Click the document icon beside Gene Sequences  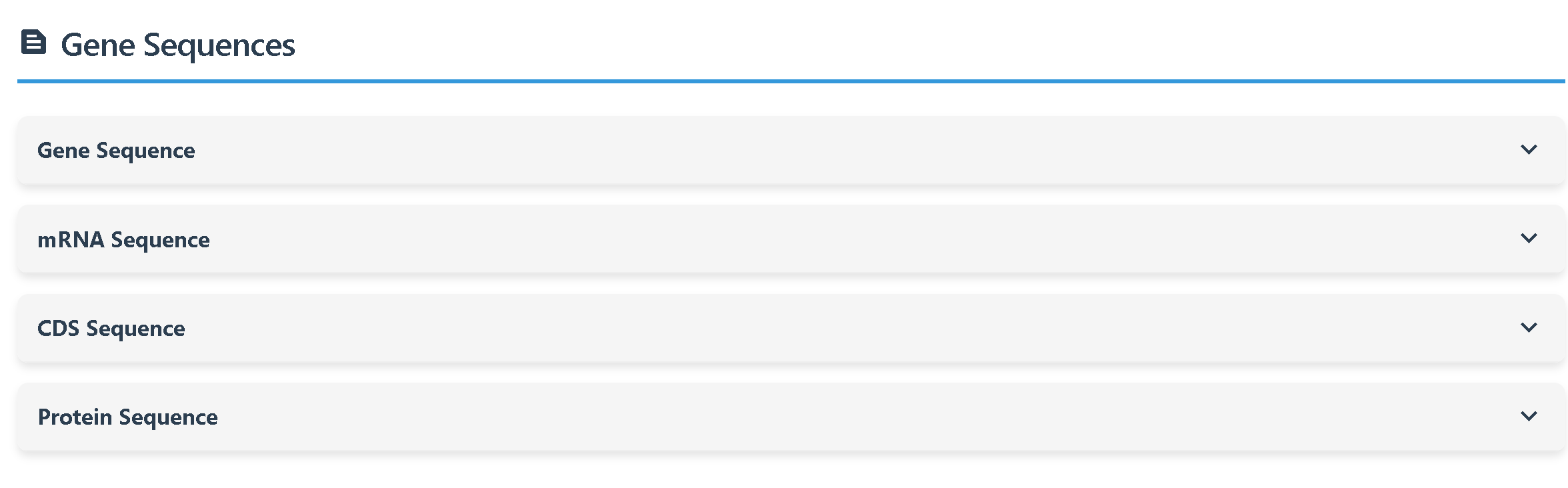click(x=33, y=42)
